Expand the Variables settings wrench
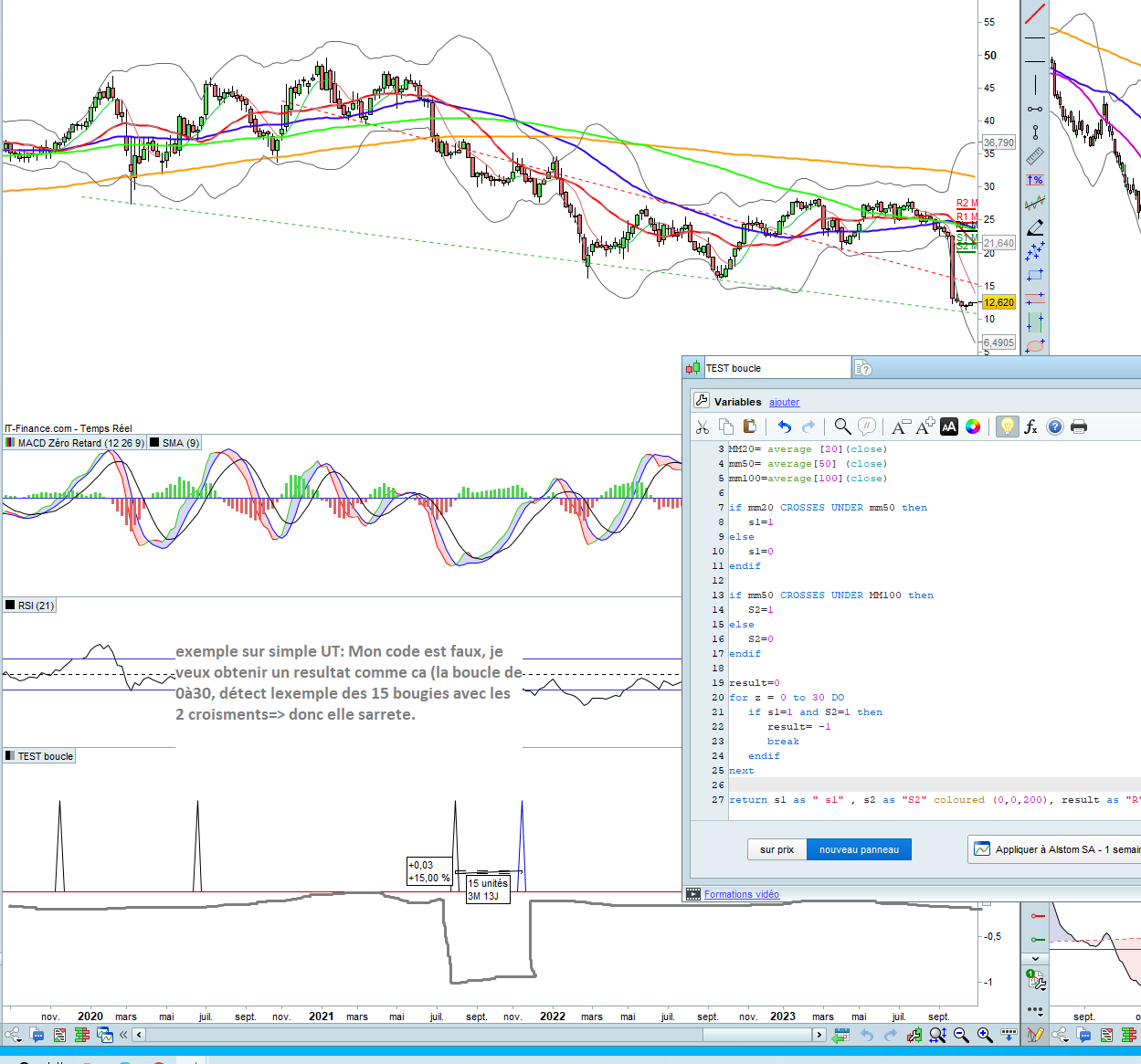This screenshot has height=1064, width=1141. tap(702, 400)
